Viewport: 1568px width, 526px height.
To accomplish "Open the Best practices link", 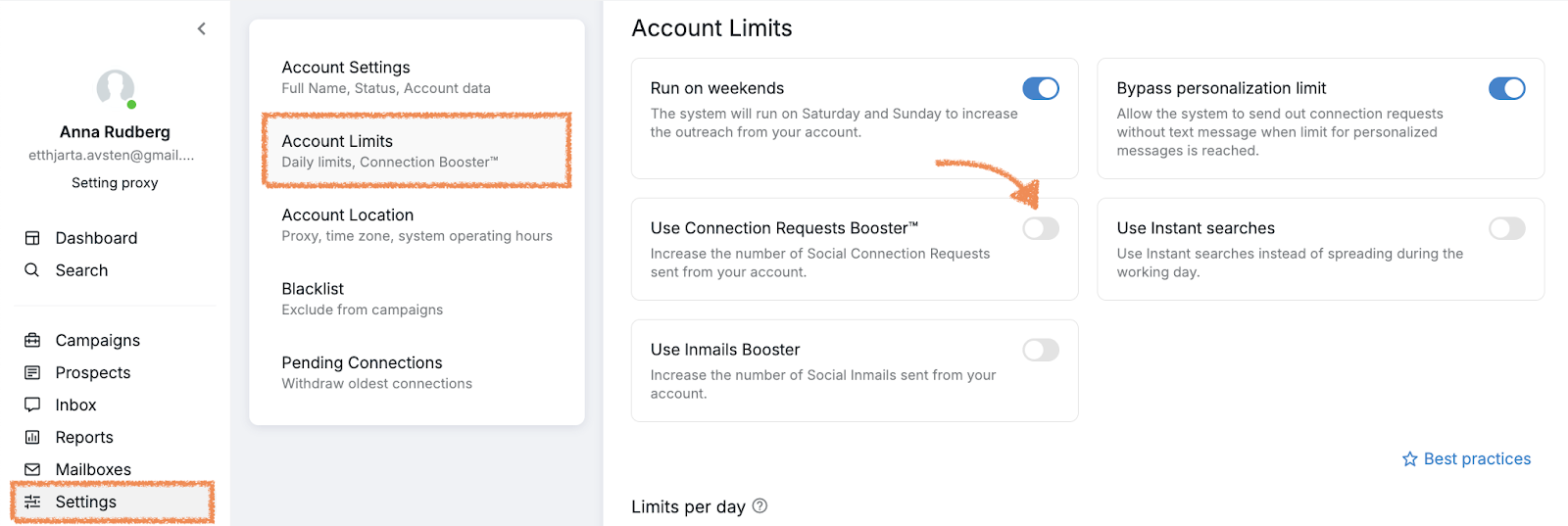I will coord(1466,459).
